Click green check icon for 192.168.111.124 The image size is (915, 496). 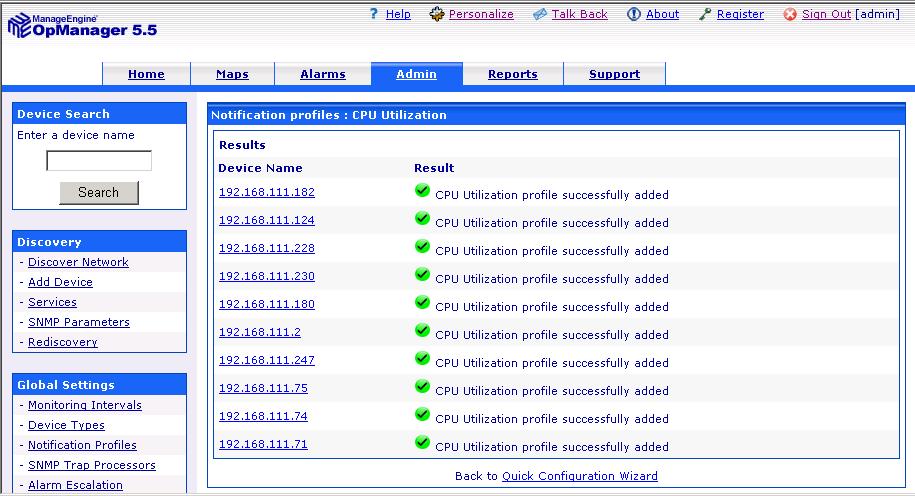422,218
